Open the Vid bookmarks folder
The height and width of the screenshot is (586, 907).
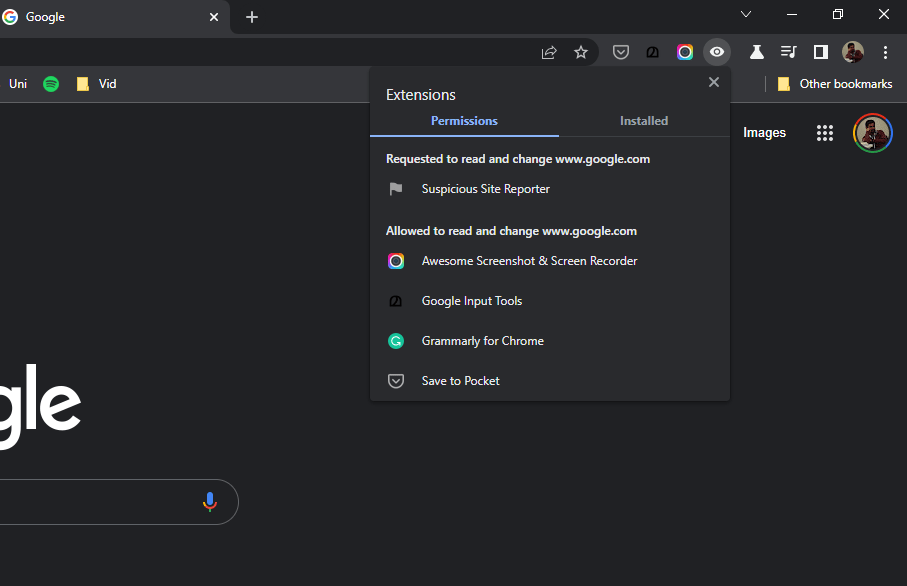97,84
